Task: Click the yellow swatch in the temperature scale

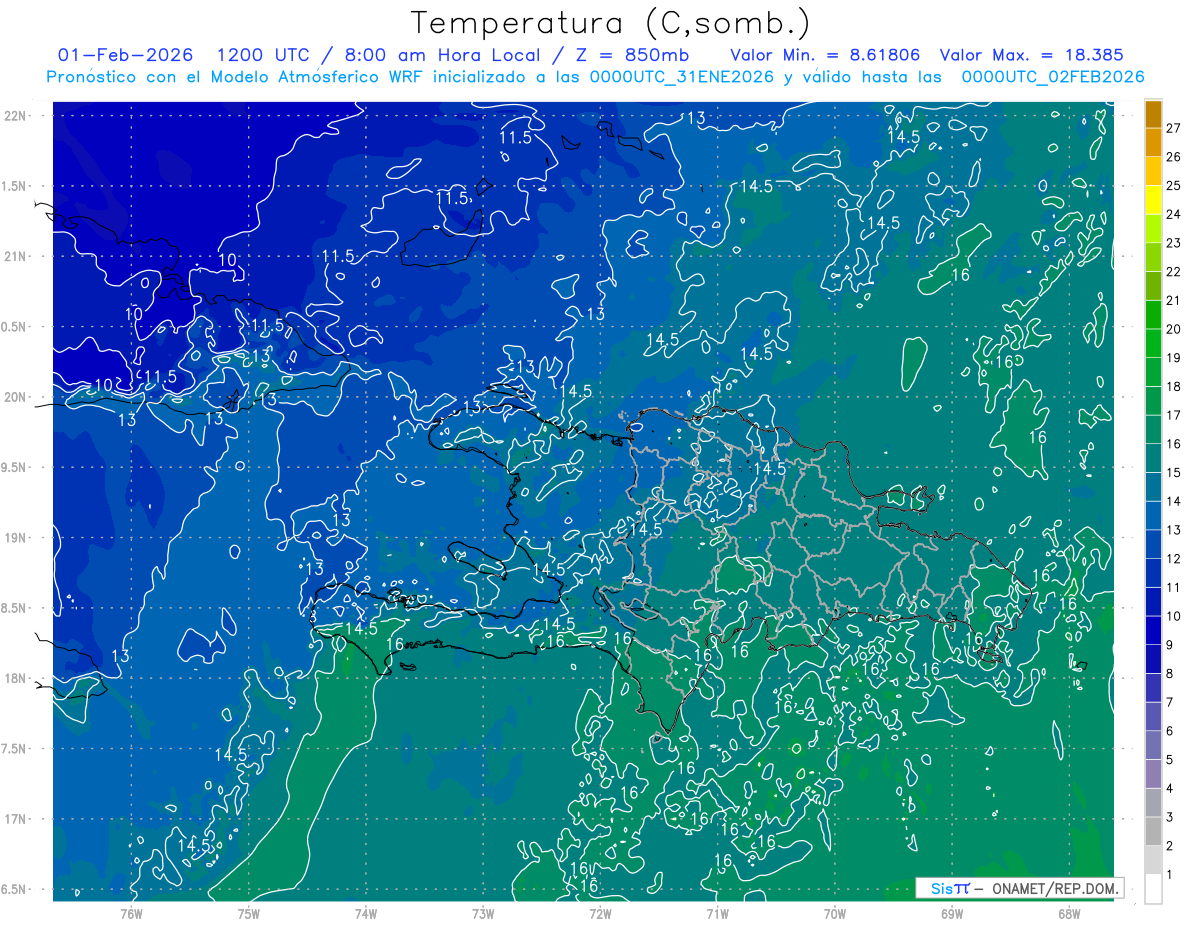Action: (x=1153, y=200)
